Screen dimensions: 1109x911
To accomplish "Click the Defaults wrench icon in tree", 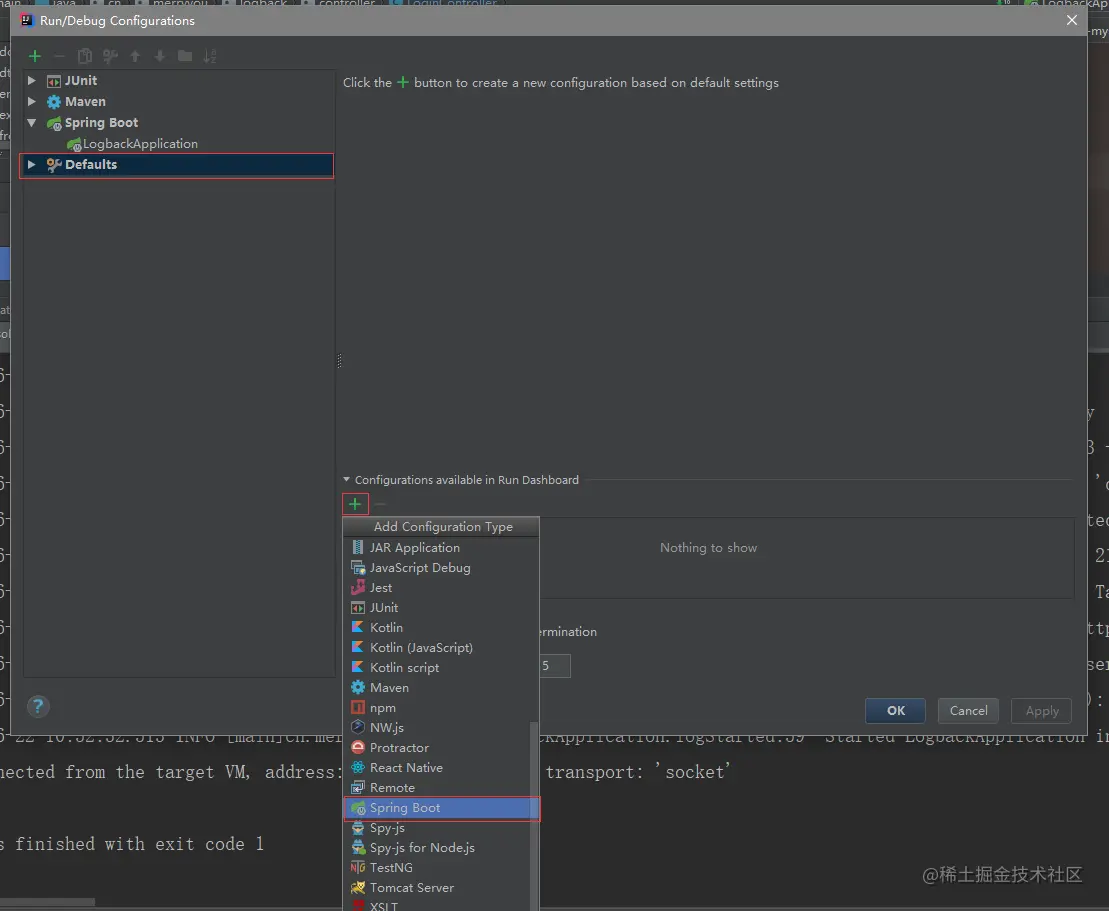I will pos(54,165).
